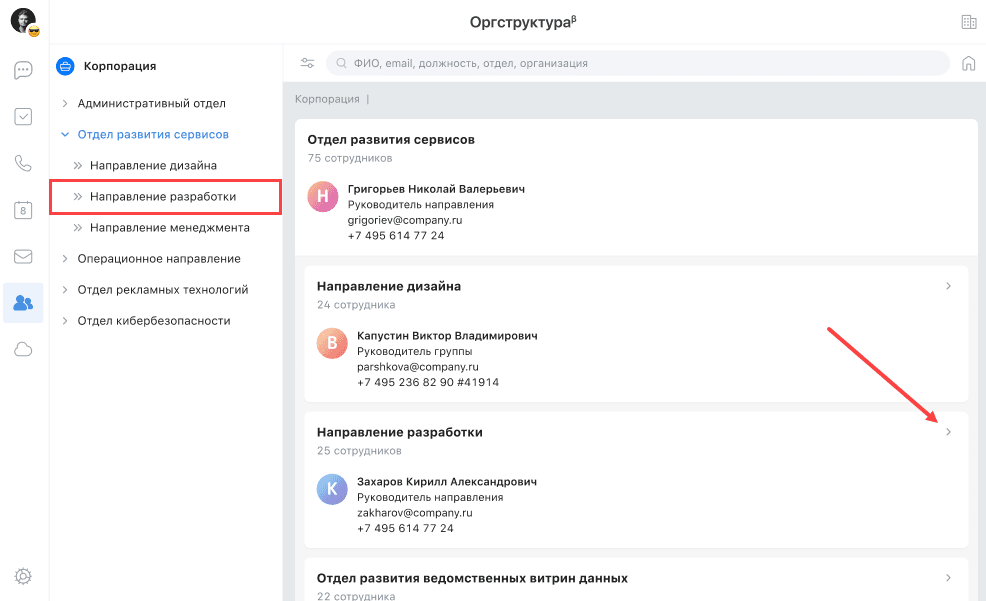Click the 25 сотрудников count

click(359, 451)
